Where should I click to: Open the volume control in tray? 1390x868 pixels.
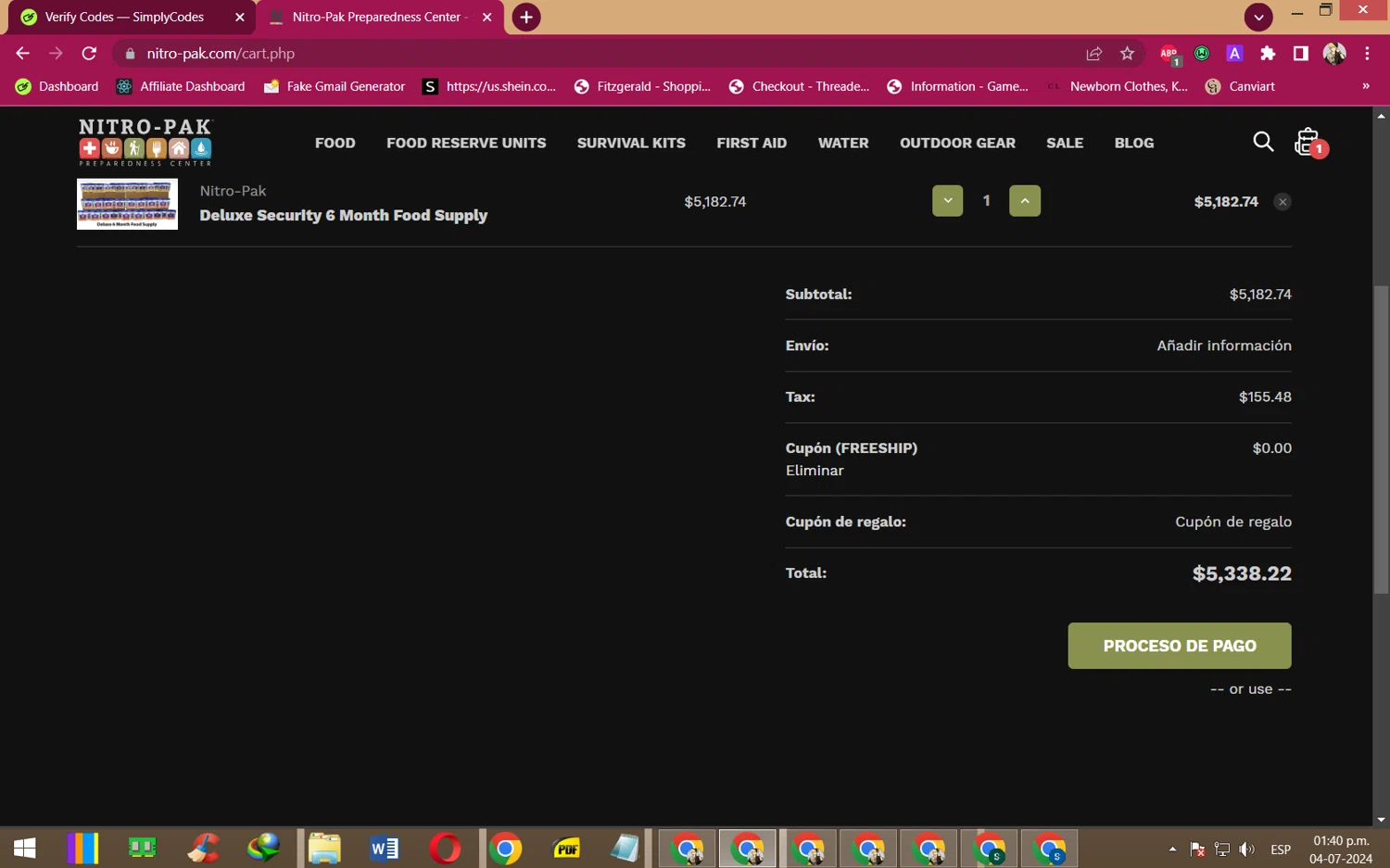pyautogui.click(x=1247, y=849)
